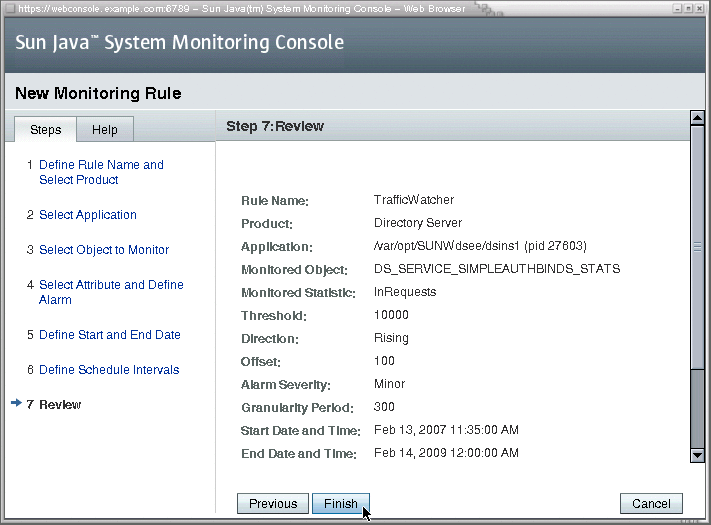Click the scrollbar up arrow
The image size is (711, 525).
click(x=697, y=117)
